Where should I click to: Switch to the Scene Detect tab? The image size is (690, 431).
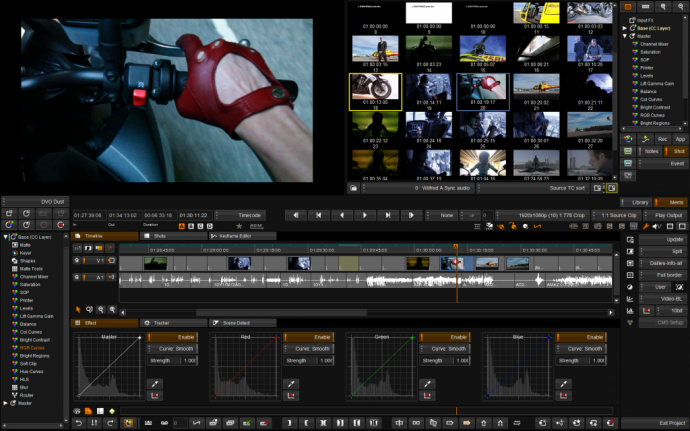242,323
